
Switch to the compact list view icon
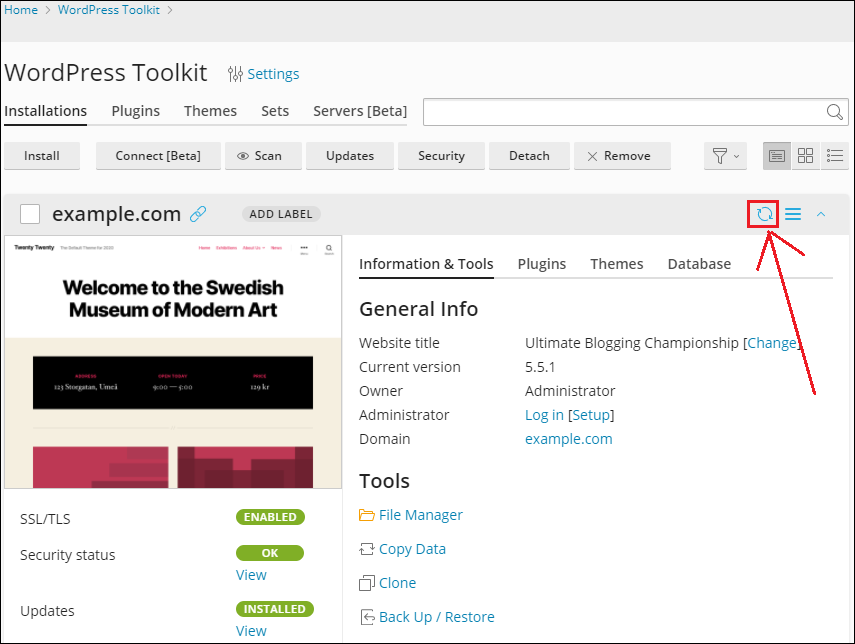(835, 156)
